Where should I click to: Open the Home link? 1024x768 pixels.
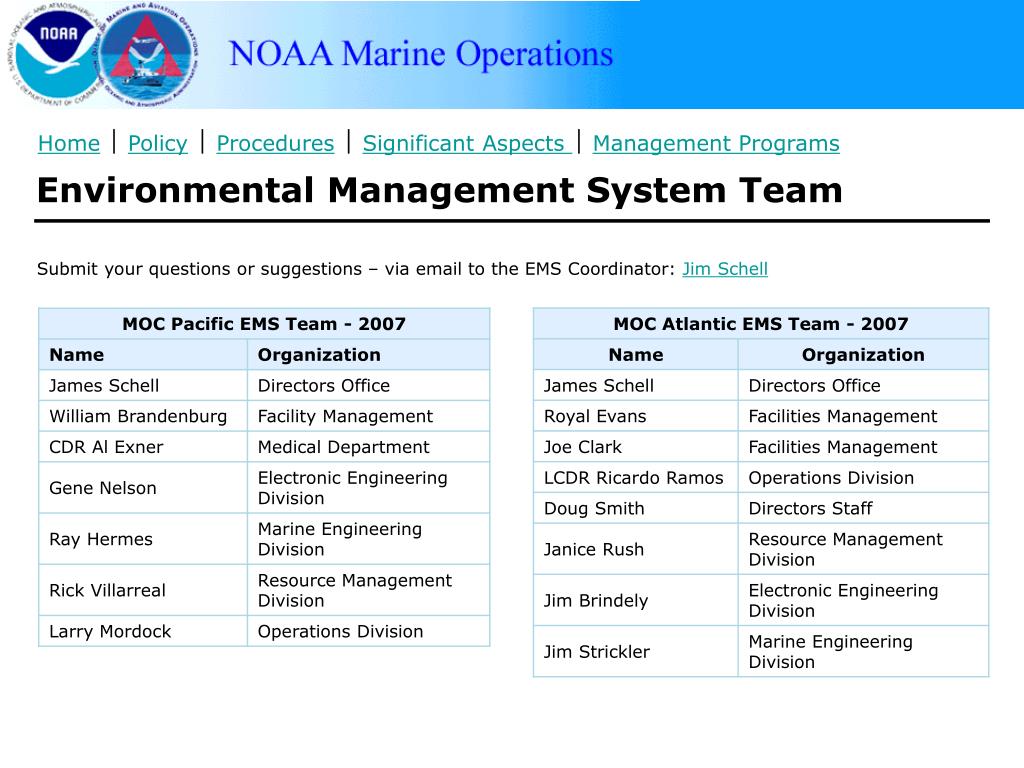69,143
